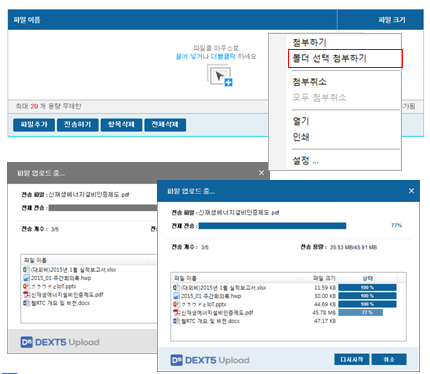This screenshot has width=430, height=374.
Task: Click the 파일 이름 header of the upload list
Action: tap(172, 20)
